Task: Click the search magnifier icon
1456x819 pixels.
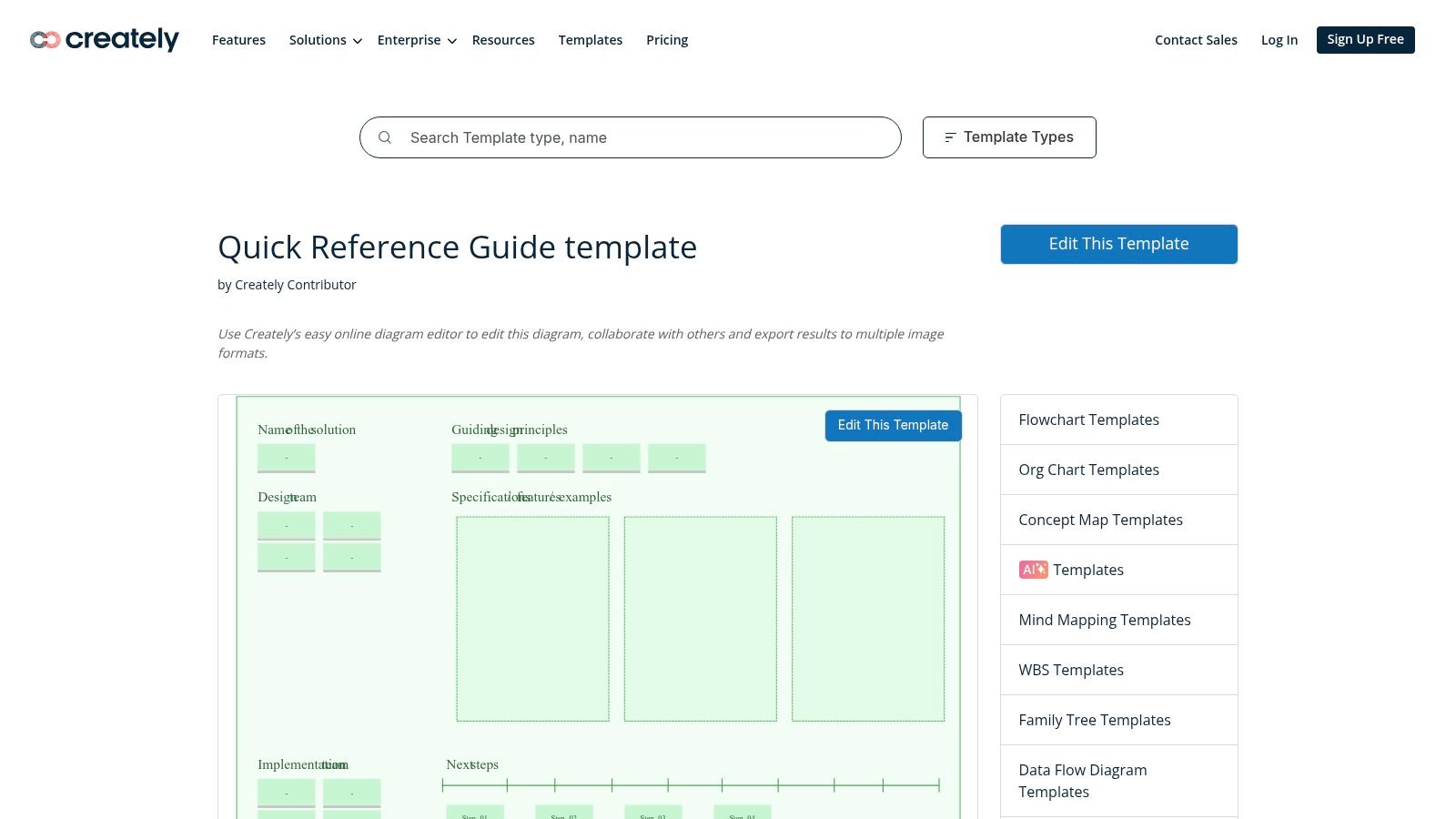Action: 385,136
